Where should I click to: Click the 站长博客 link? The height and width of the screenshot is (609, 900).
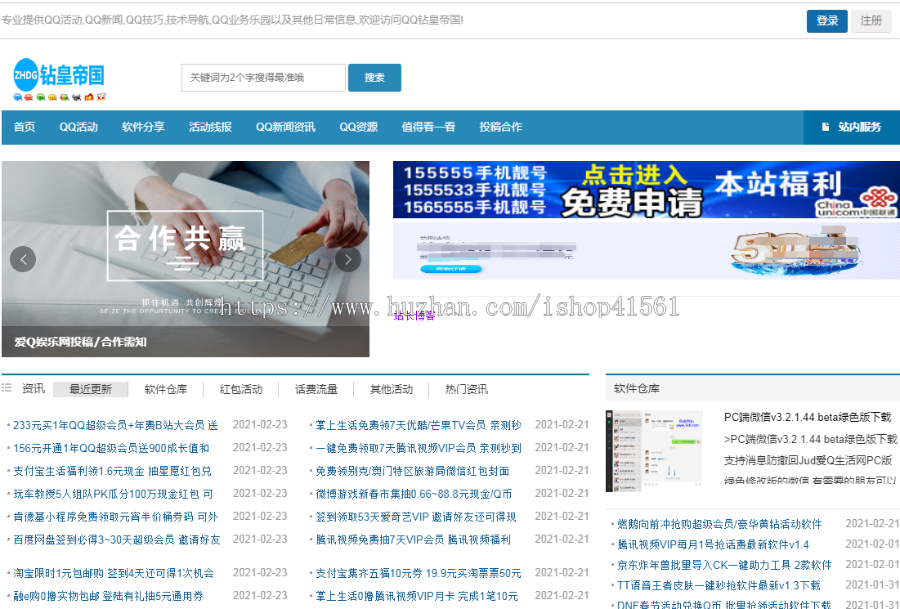(x=413, y=316)
